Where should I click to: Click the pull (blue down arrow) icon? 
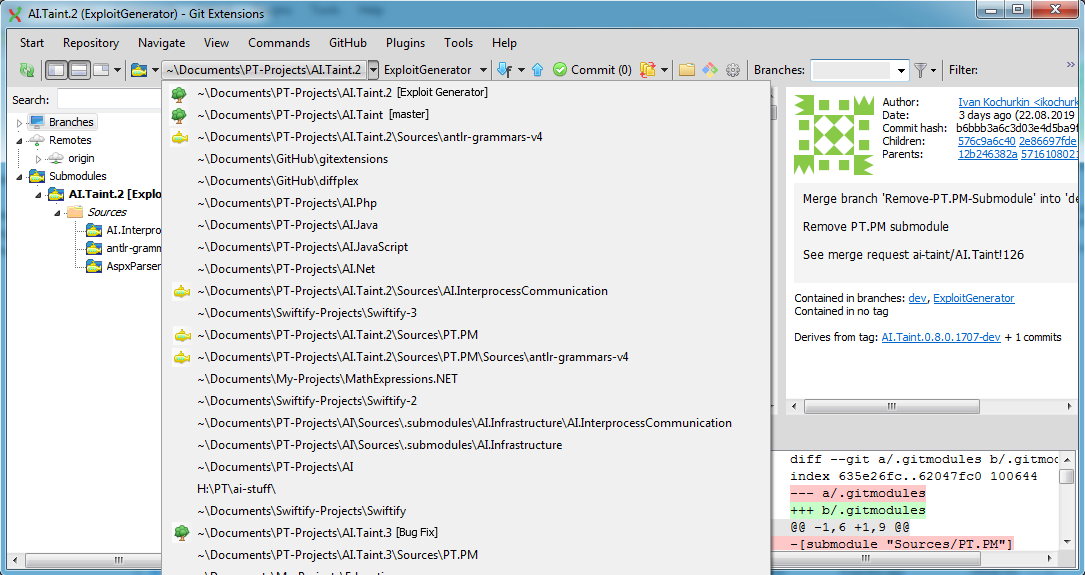[x=504, y=70]
